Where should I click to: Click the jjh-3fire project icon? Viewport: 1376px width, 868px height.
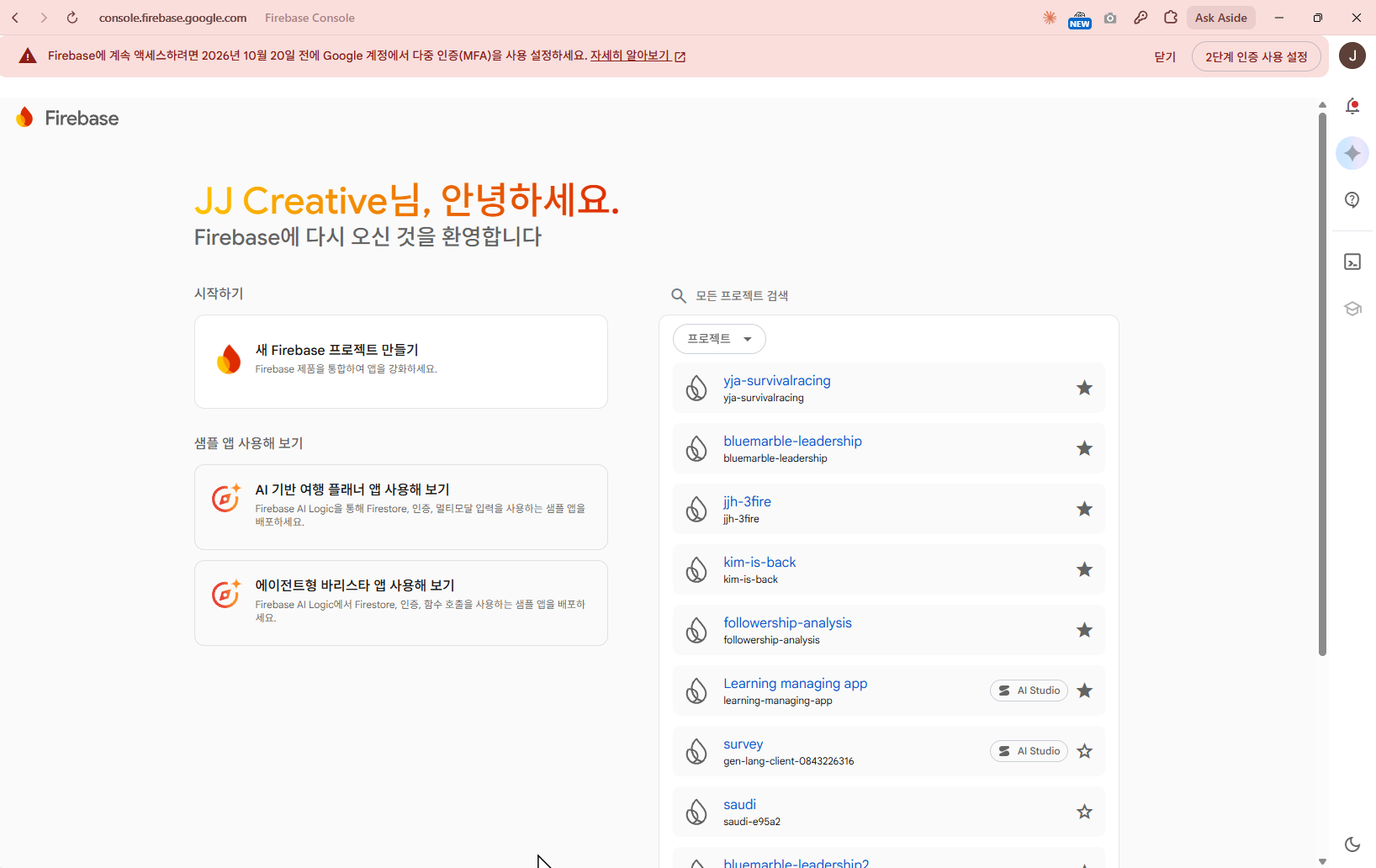click(696, 509)
